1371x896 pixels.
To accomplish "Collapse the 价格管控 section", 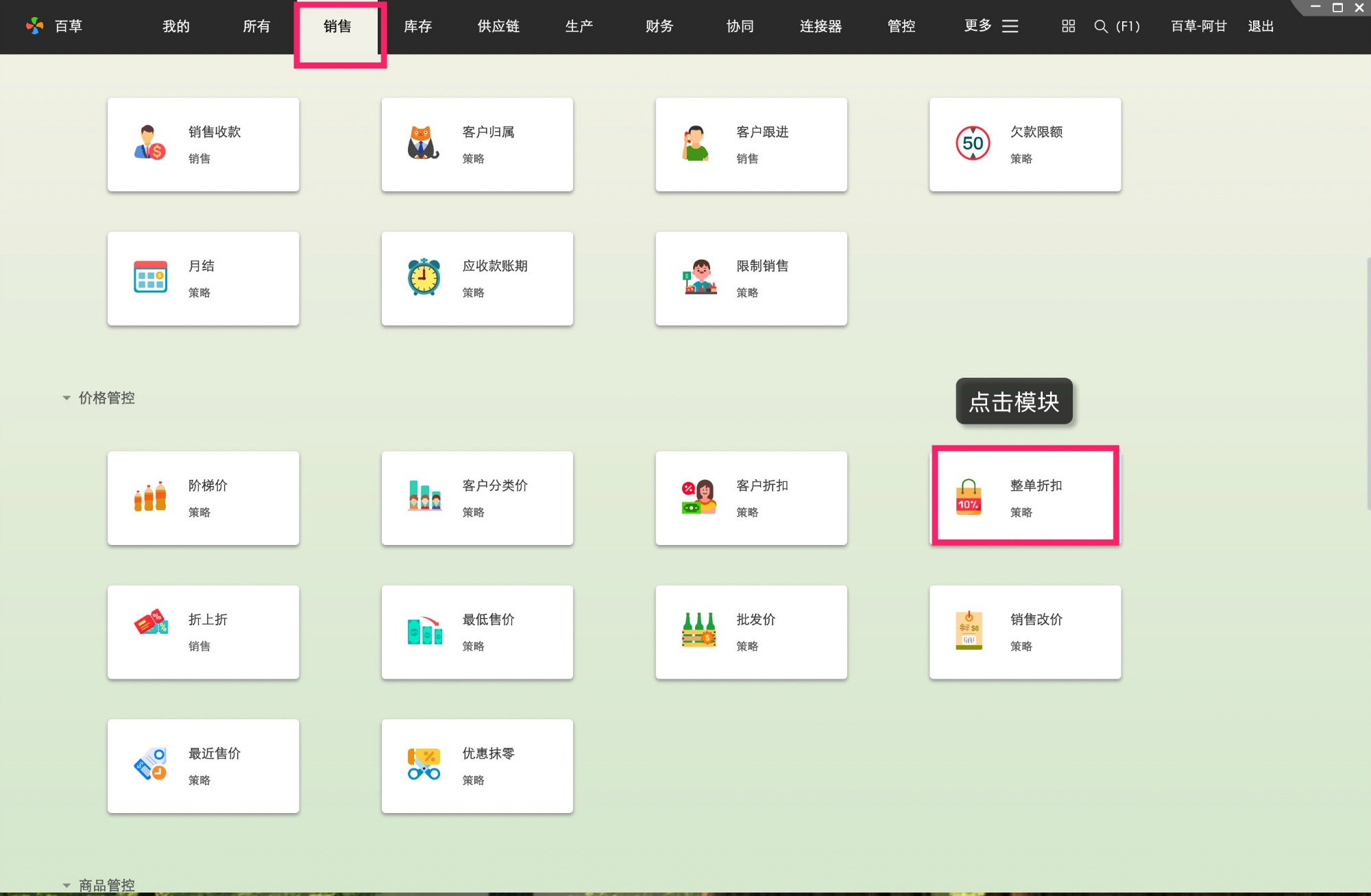I will click(x=66, y=398).
